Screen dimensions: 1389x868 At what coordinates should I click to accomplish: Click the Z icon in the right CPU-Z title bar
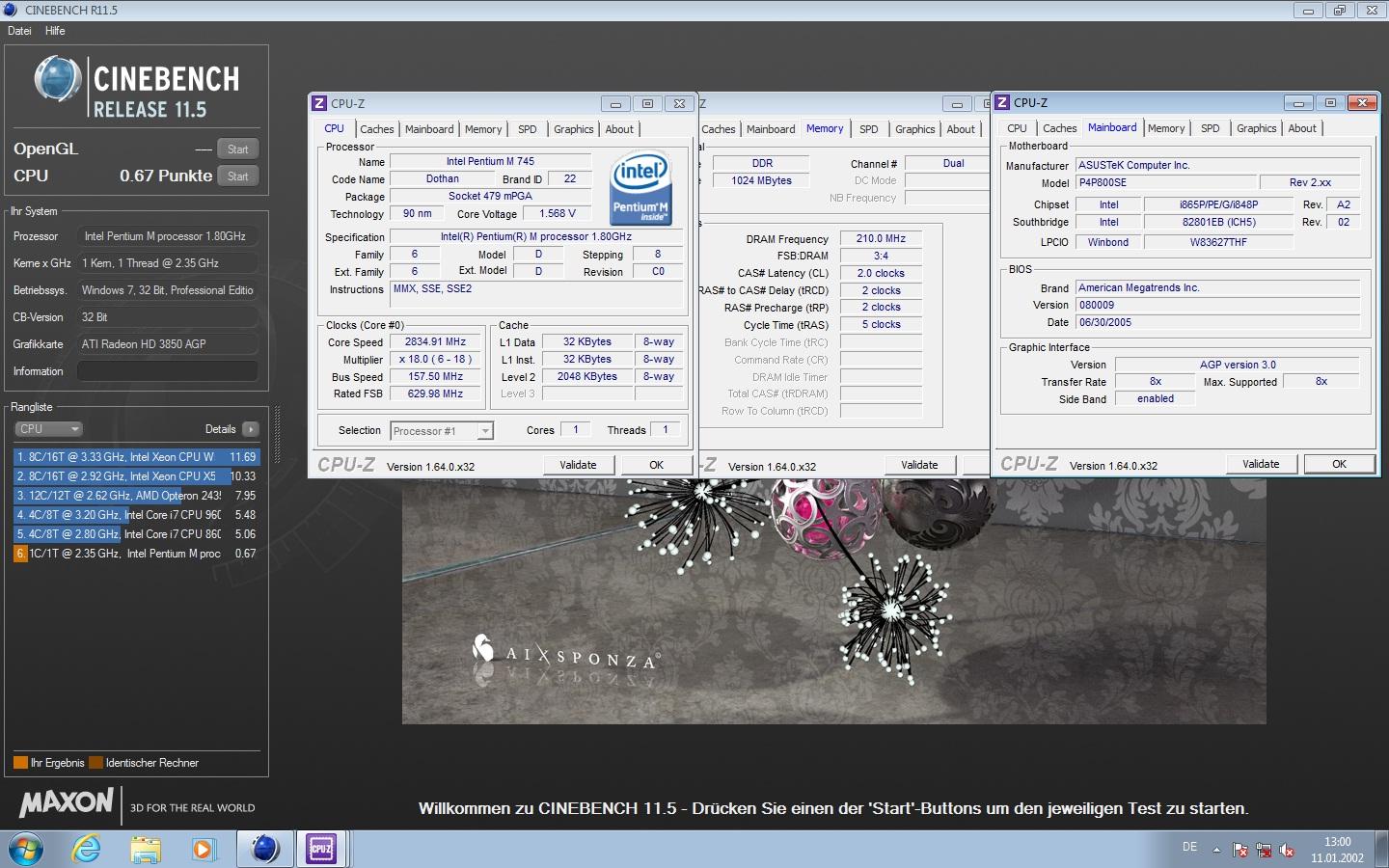(x=1002, y=102)
